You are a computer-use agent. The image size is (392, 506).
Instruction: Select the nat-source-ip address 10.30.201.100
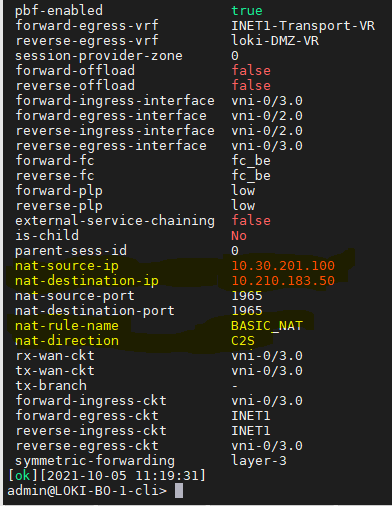[283, 266]
